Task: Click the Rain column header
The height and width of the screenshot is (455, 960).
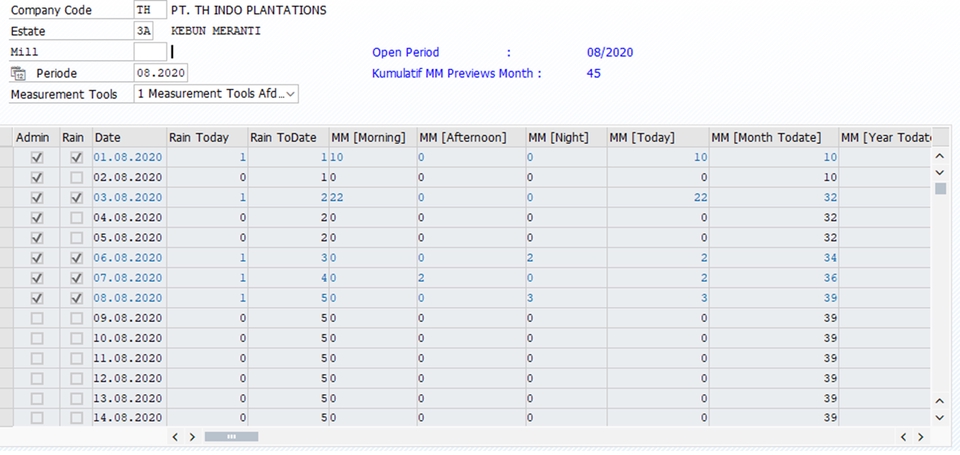Action: coord(76,138)
